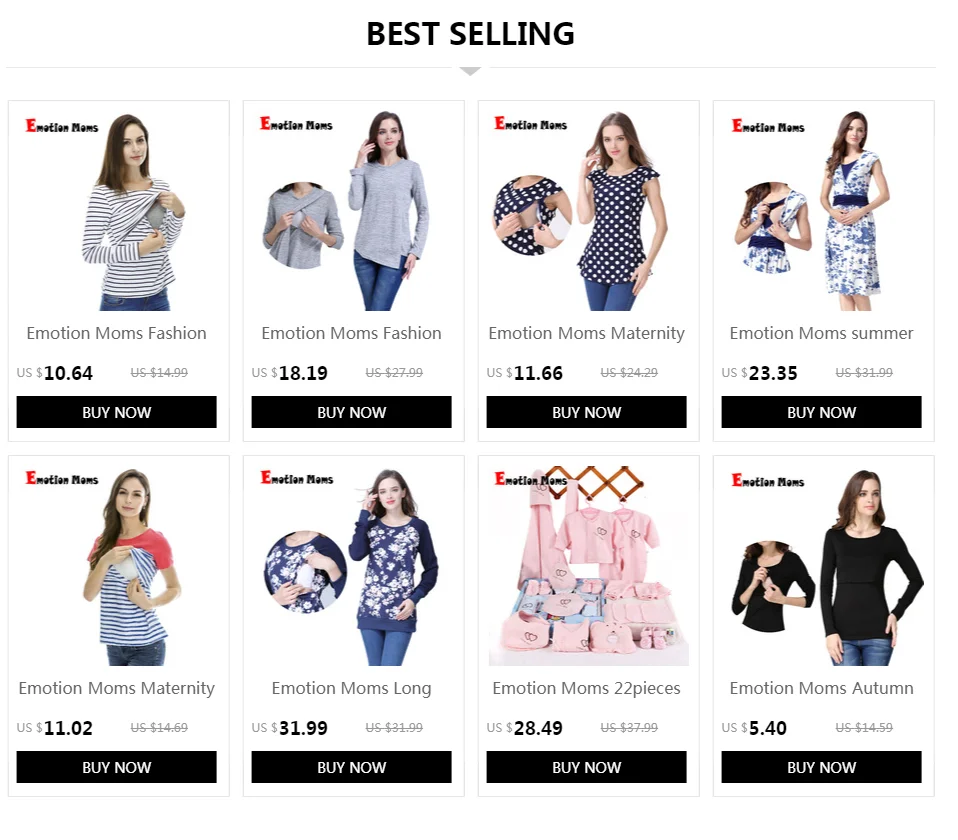Buy the US $5.40 autumn top
This screenshot has height=840, width=958.
(x=821, y=767)
